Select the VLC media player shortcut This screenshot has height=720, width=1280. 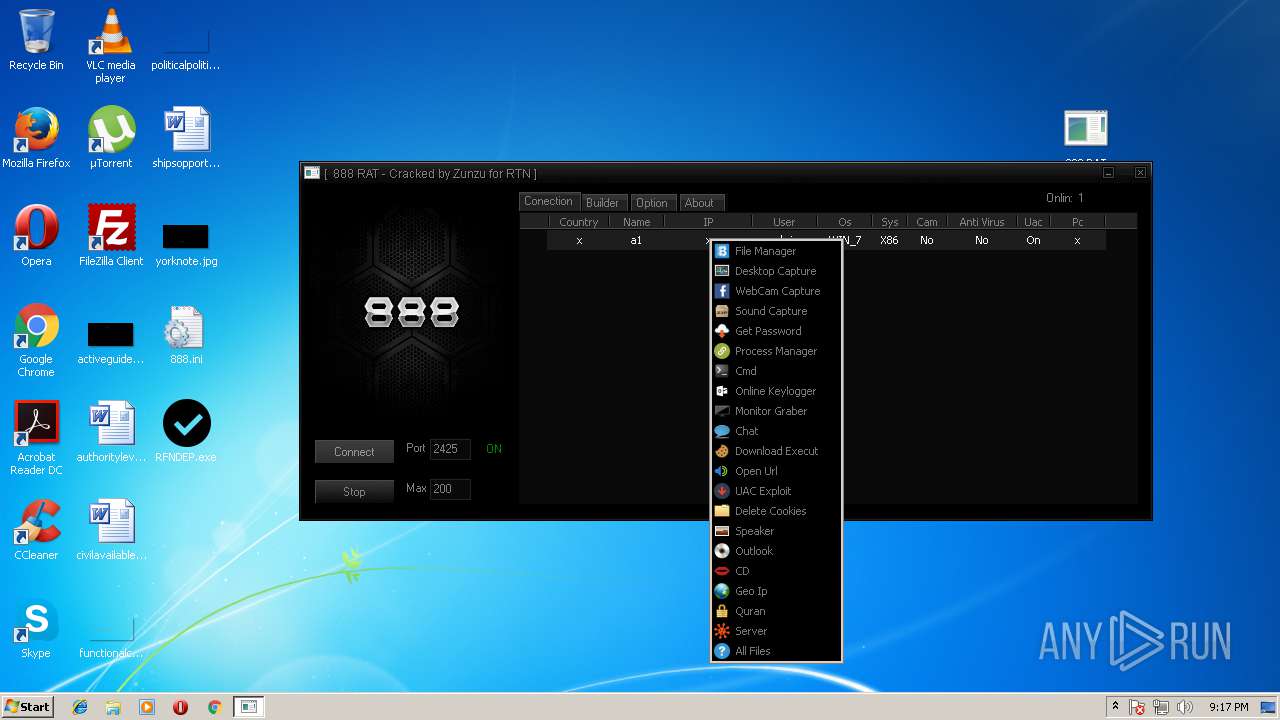[x=110, y=46]
